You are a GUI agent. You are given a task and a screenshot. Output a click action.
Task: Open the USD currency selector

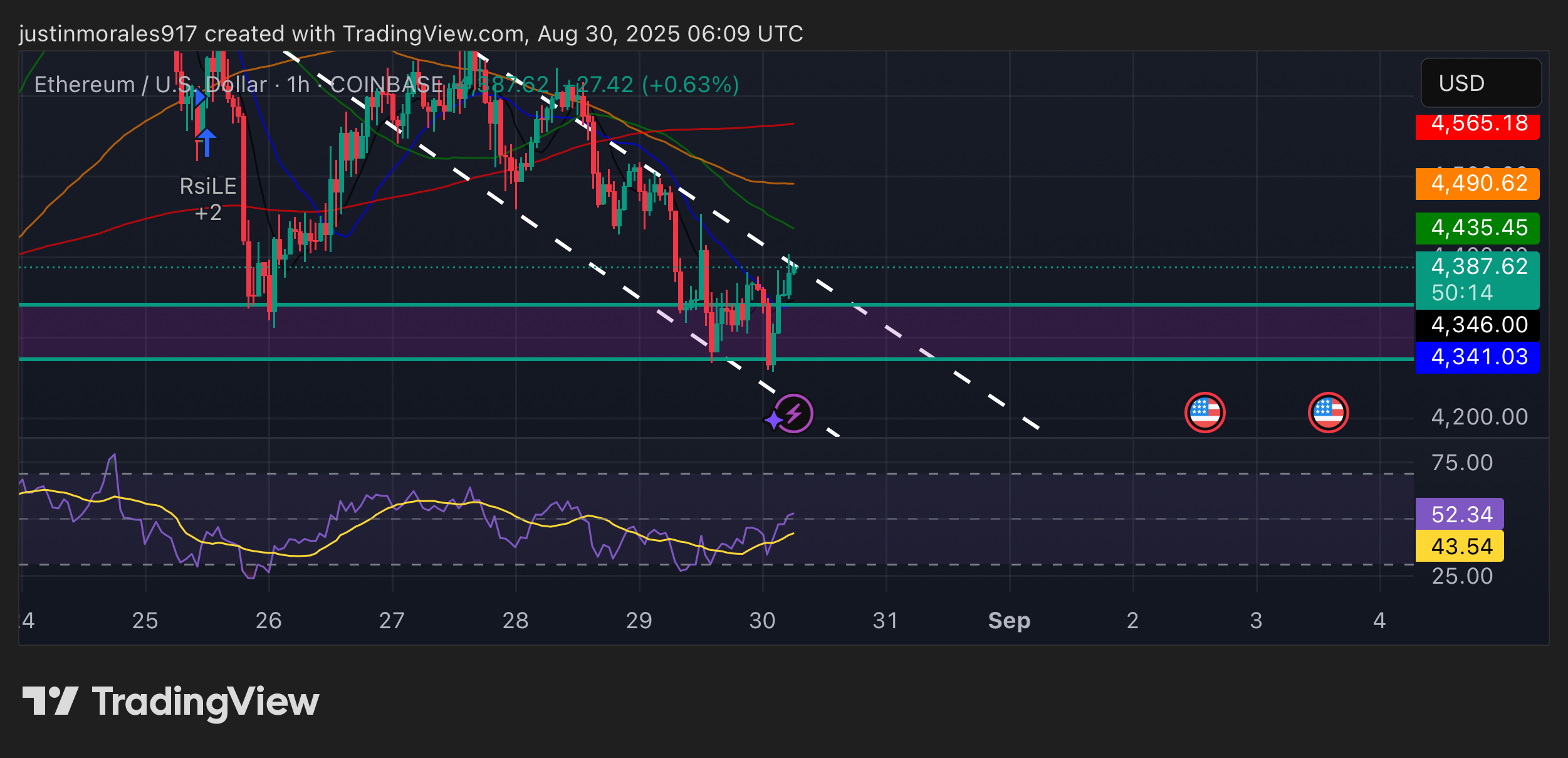coord(1481,83)
